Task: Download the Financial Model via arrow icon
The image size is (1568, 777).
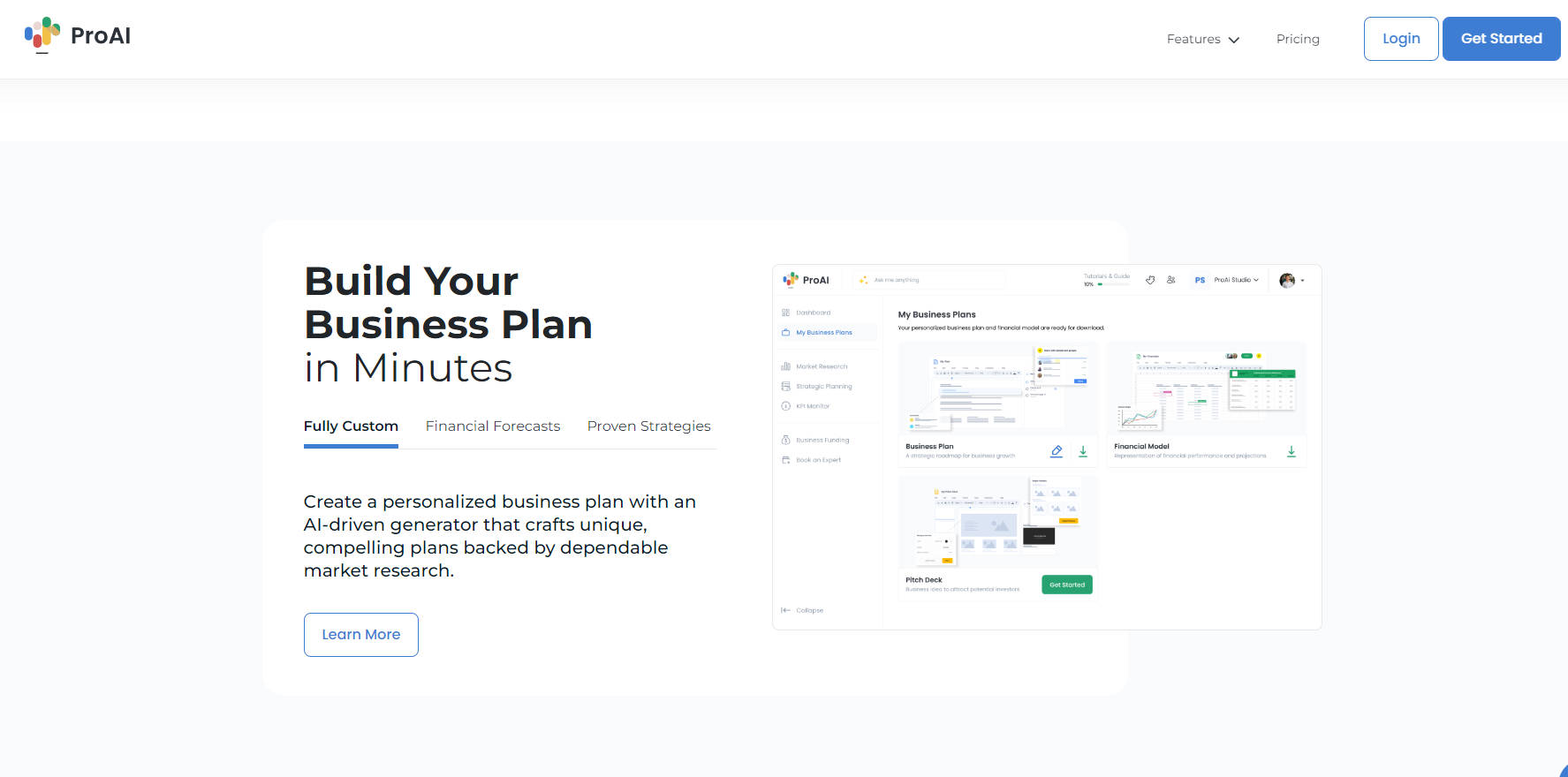Action: click(1291, 451)
